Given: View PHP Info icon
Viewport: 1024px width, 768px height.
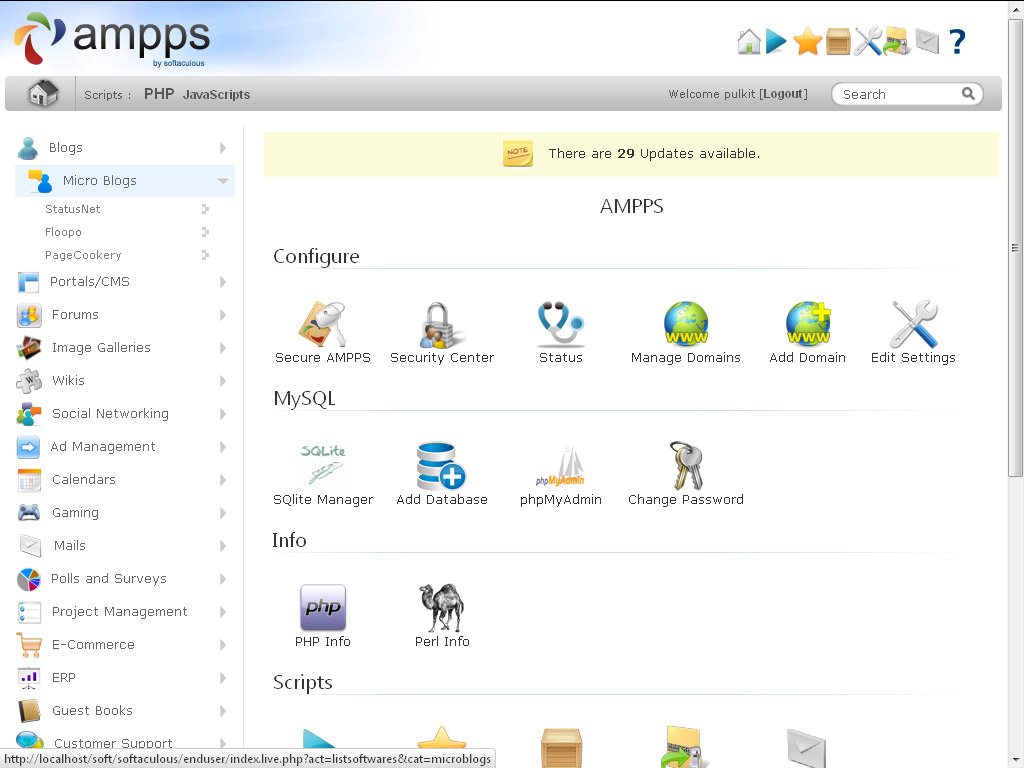Looking at the screenshot, I should (323, 607).
